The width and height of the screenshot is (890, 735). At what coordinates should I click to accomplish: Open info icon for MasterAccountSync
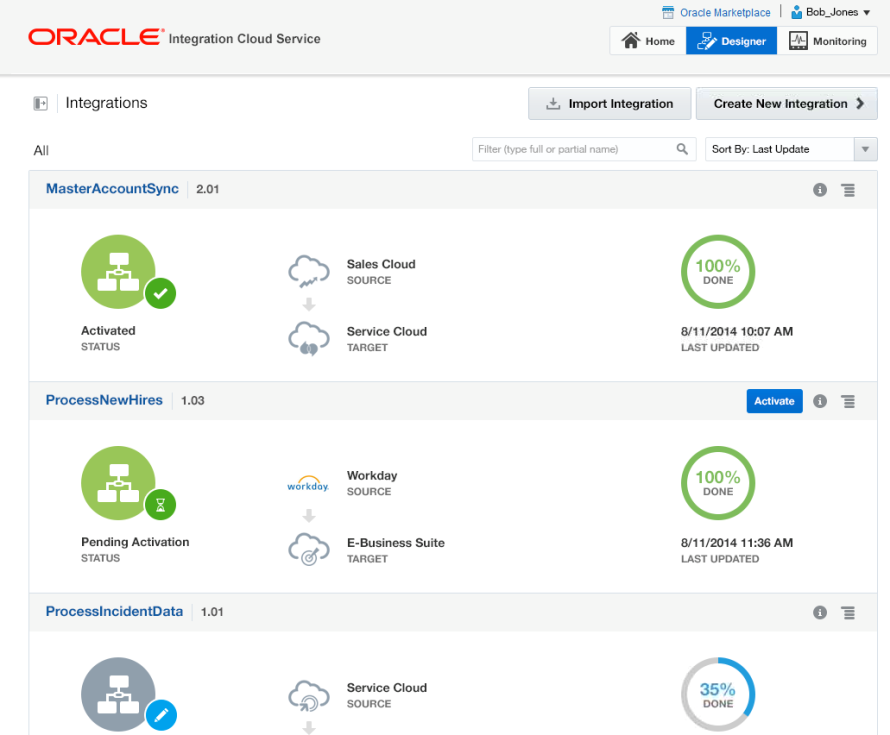click(x=820, y=190)
